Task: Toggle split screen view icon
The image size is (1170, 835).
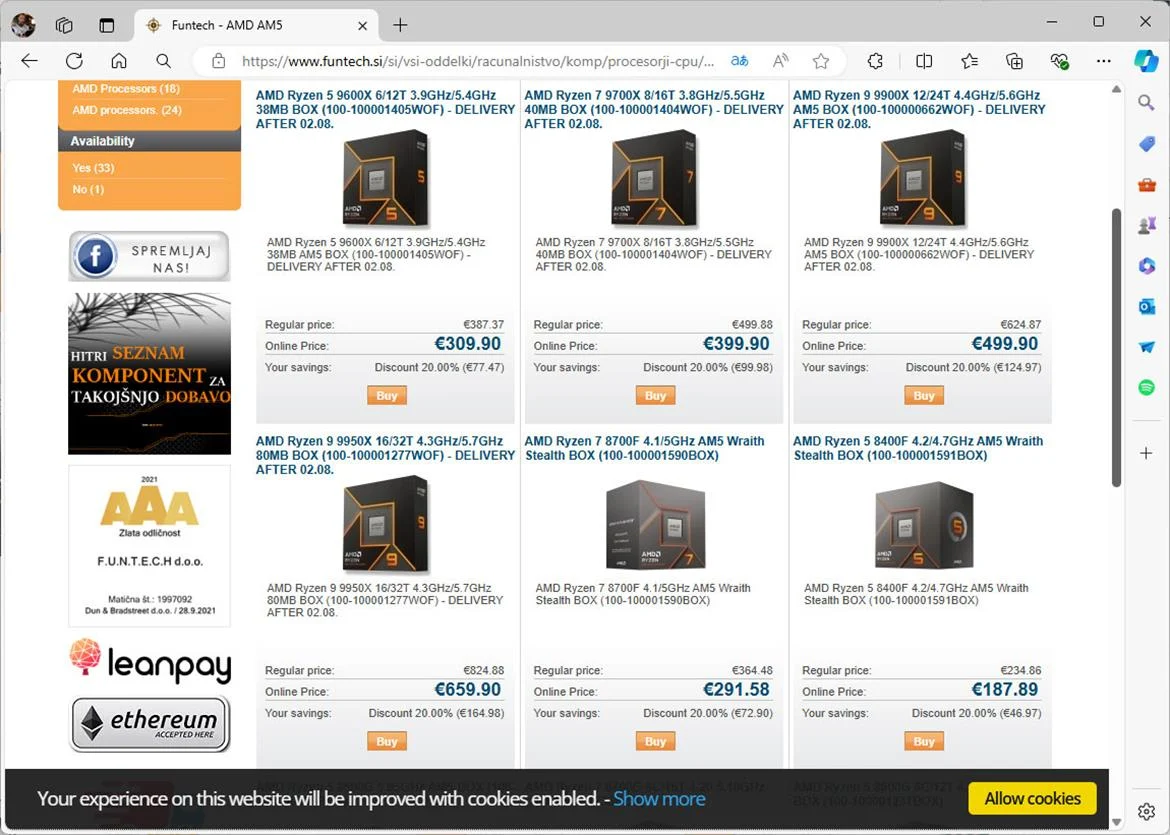Action: coord(924,61)
